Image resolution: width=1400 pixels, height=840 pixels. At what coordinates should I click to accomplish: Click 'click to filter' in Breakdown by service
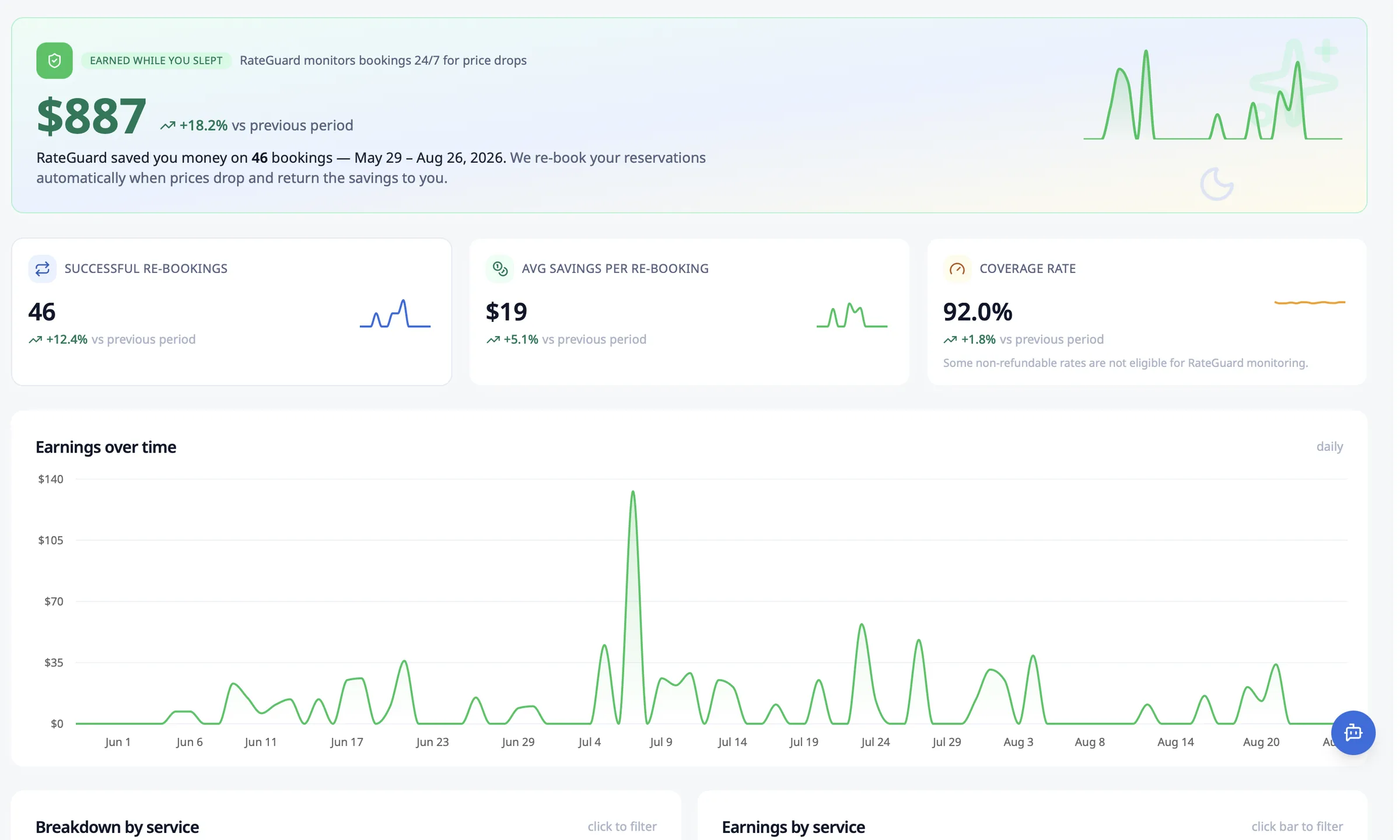[x=622, y=827]
